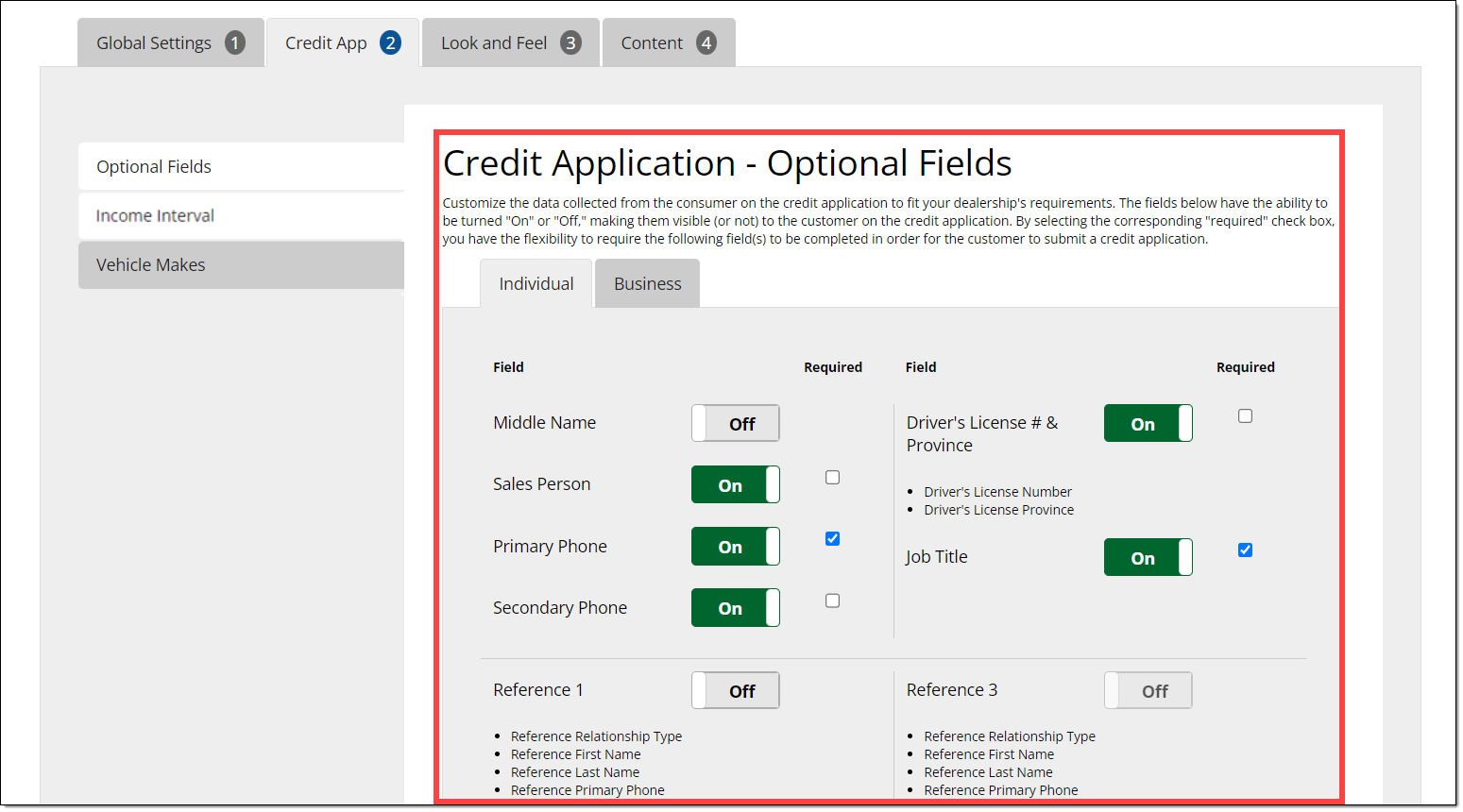Image resolution: width=1463 pixels, height=812 pixels.
Task: Turn on the Middle Name toggle
Action: point(735,424)
